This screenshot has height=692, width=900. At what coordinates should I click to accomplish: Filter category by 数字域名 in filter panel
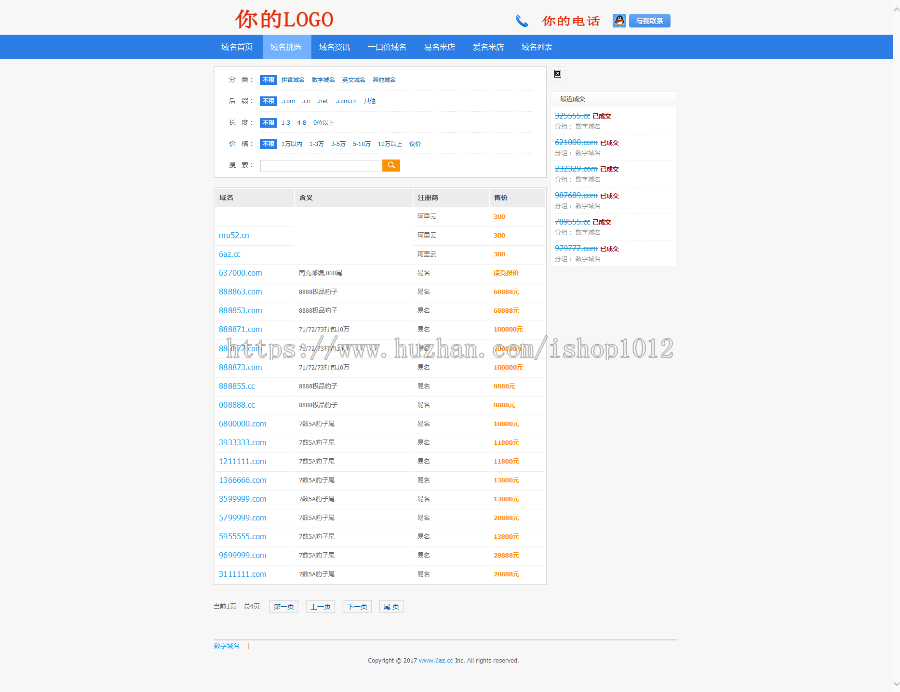[323, 80]
